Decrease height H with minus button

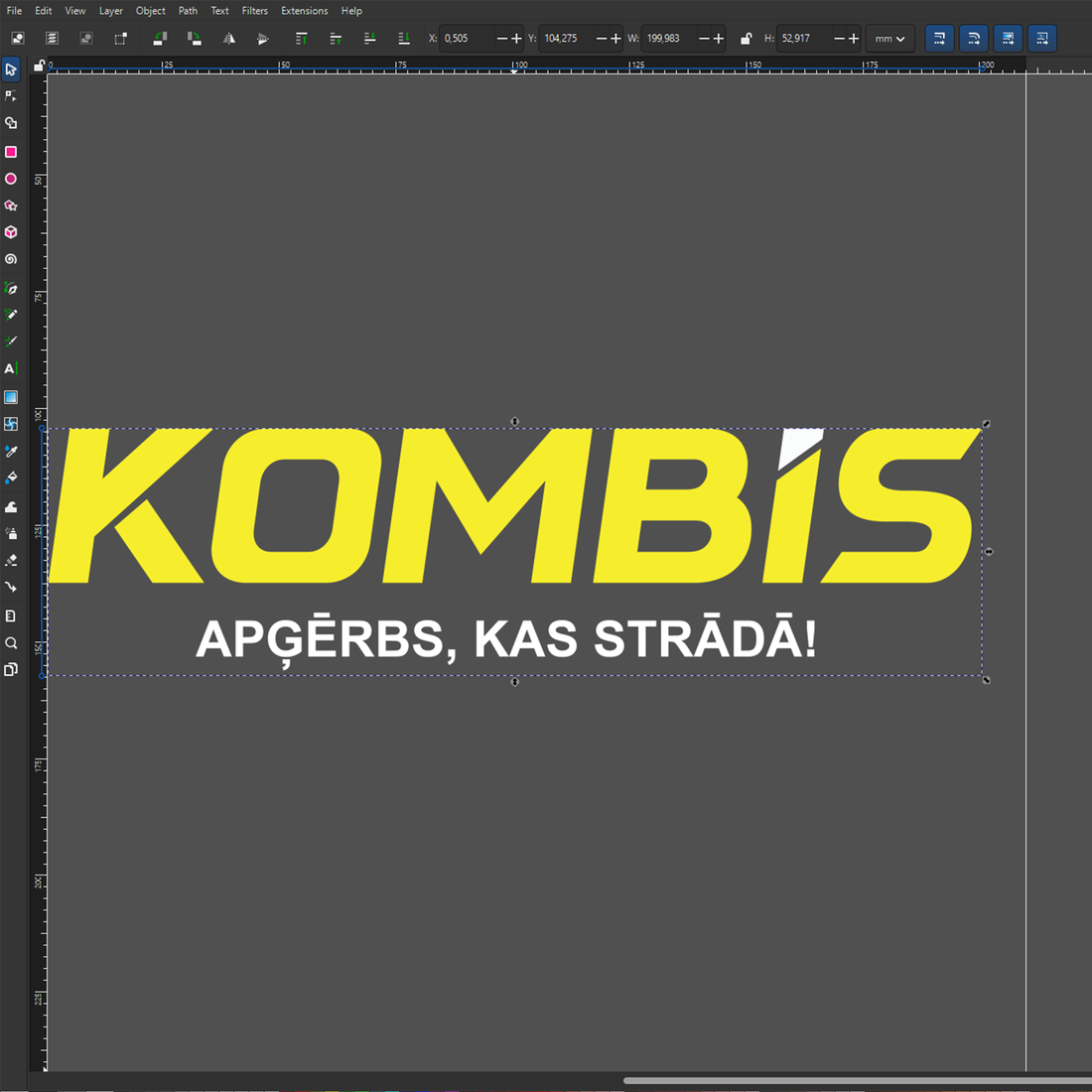(x=839, y=39)
